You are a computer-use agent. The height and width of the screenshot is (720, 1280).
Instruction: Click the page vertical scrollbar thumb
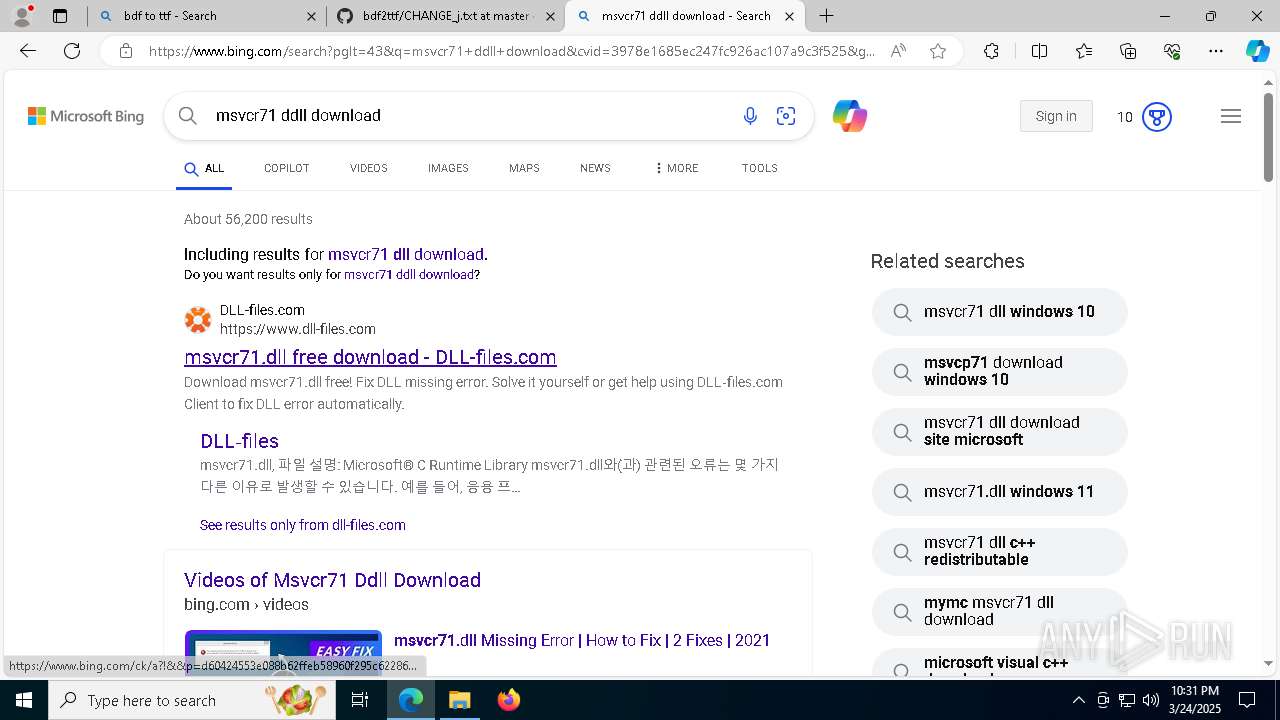[x=1268, y=137]
